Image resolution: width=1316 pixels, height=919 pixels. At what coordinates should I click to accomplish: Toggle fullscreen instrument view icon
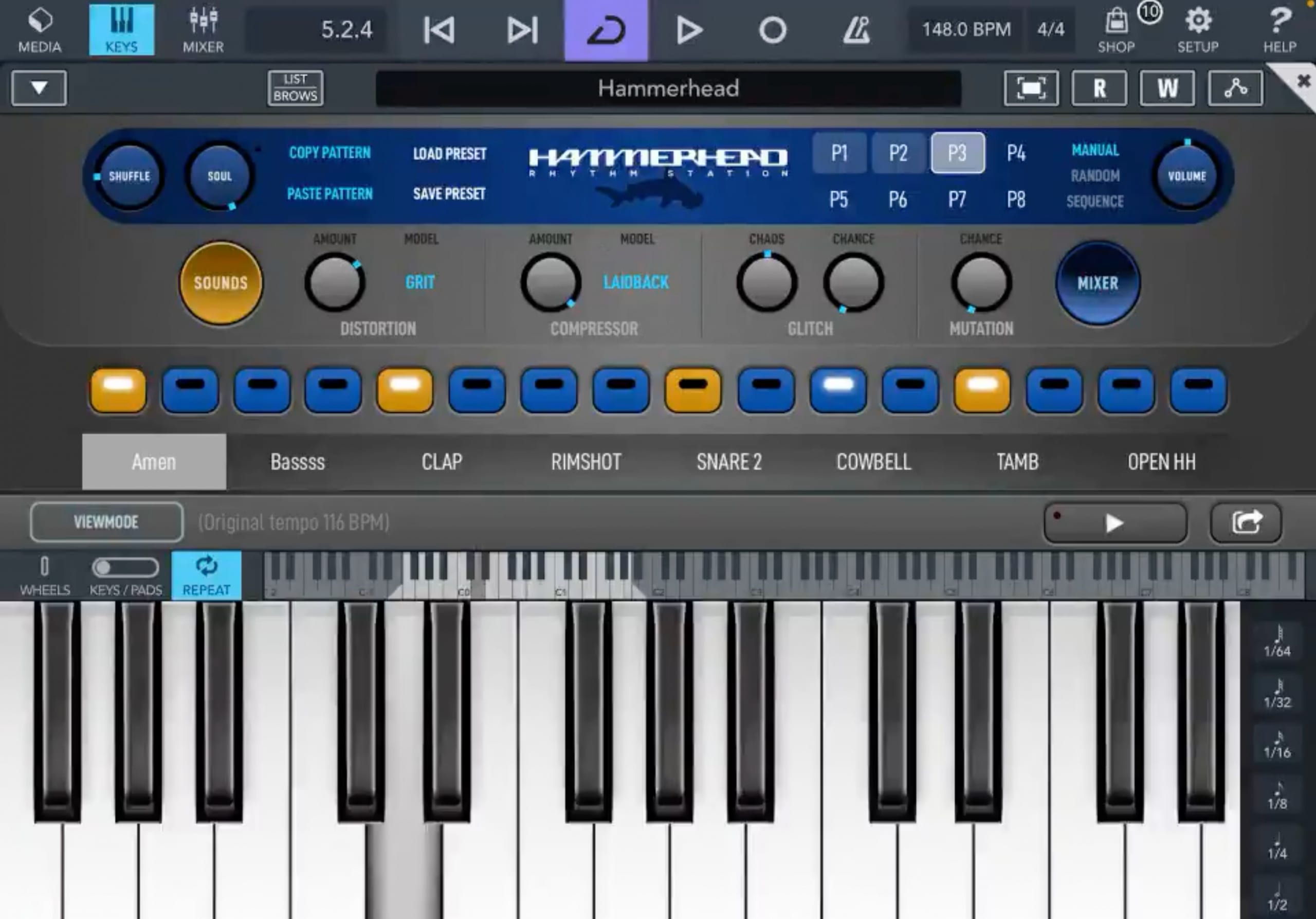(x=1031, y=88)
